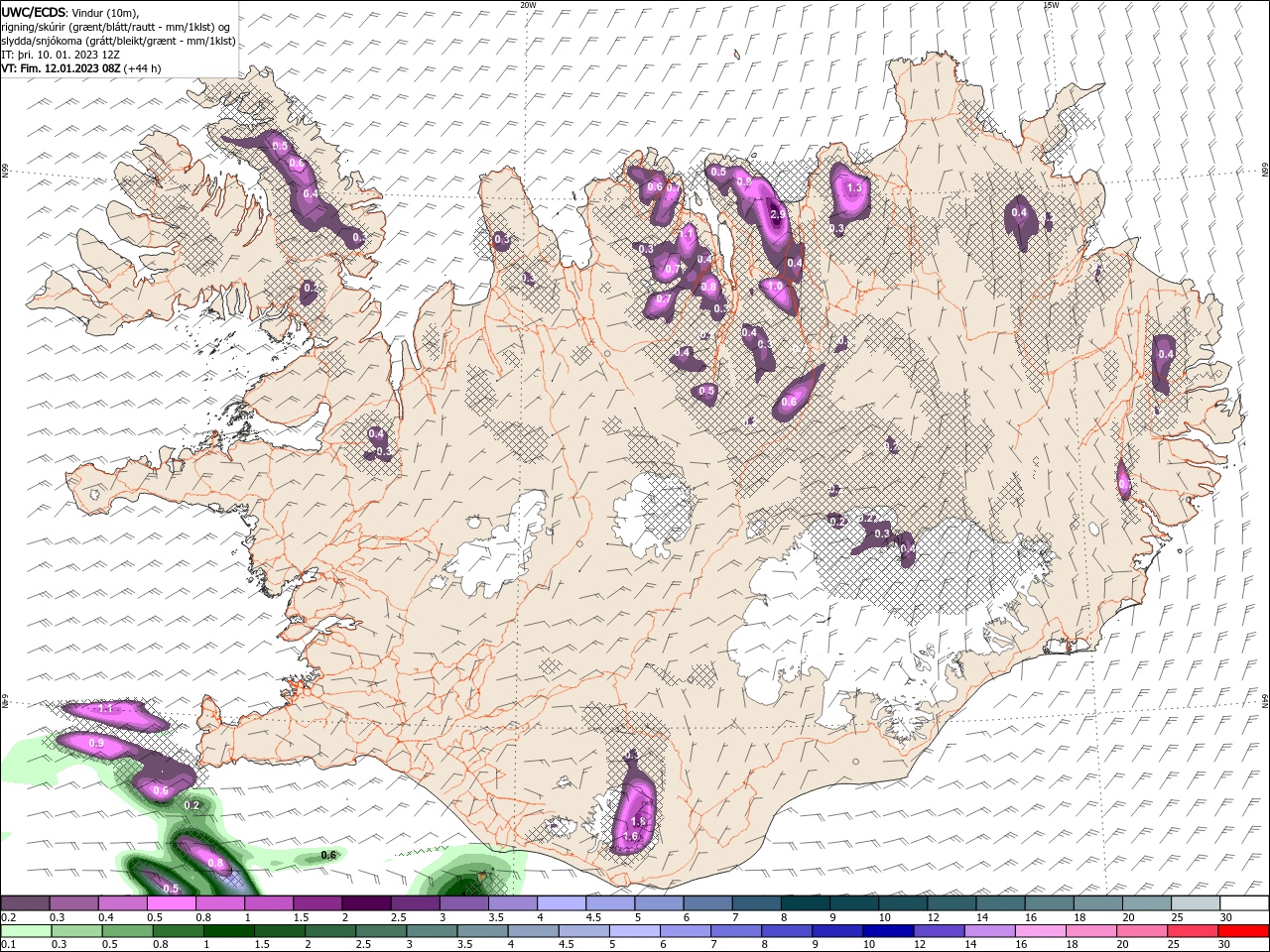The image size is (1270, 952).
Task: Click the 'slydda/snjókoma (grátt/bleikt/grænt - mm/1klst)' line
Action: 118,41
